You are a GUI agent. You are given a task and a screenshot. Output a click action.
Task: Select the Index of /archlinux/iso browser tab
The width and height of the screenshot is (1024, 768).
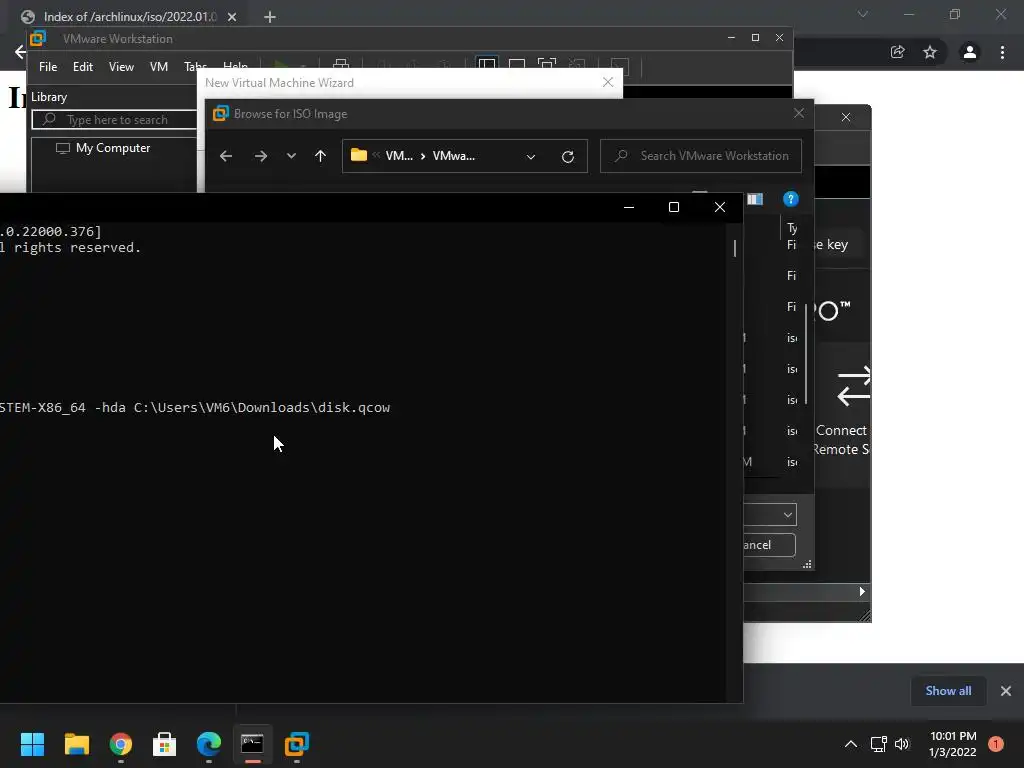[x=129, y=16]
